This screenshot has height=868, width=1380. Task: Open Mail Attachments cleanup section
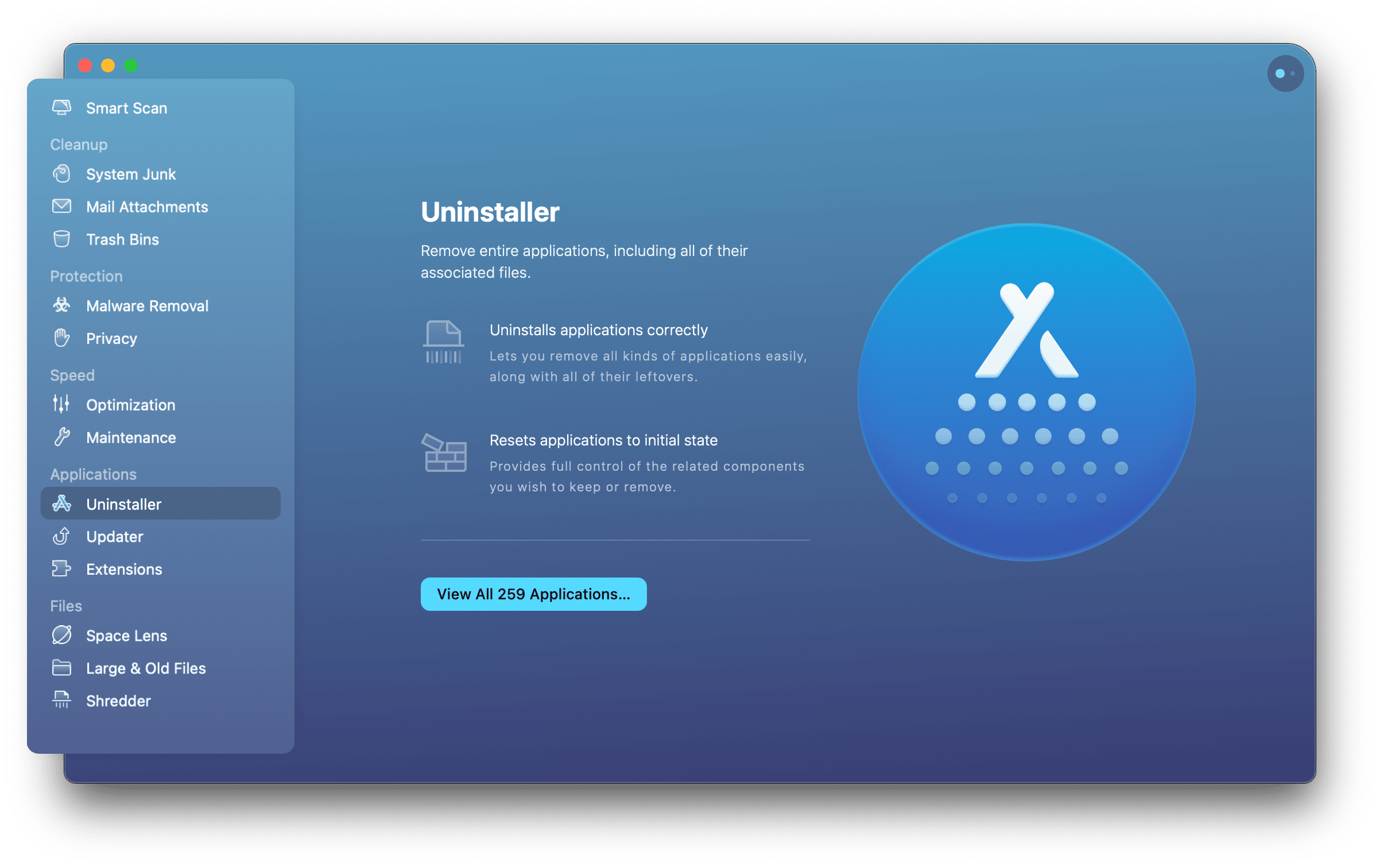(146, 207)
